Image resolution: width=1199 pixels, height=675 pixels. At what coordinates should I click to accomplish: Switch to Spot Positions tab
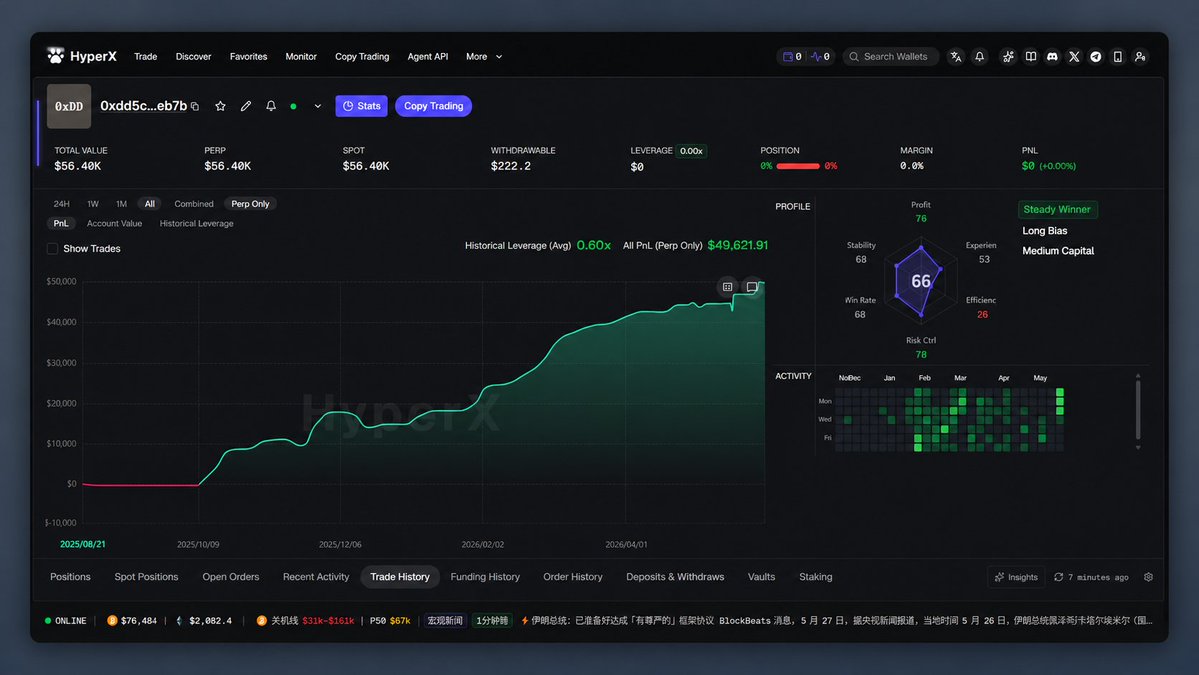tap(146, 577)
